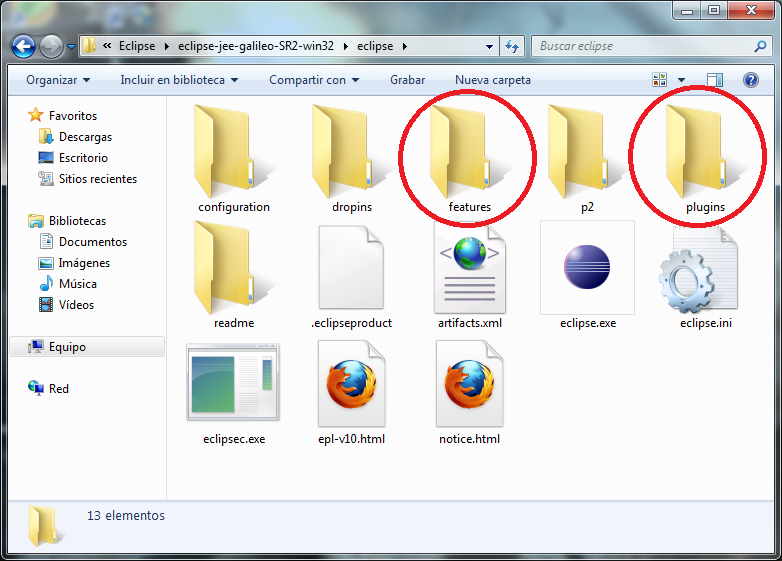Expand the view options dropdown arrow
782x561 pixels.
(681, 80)
